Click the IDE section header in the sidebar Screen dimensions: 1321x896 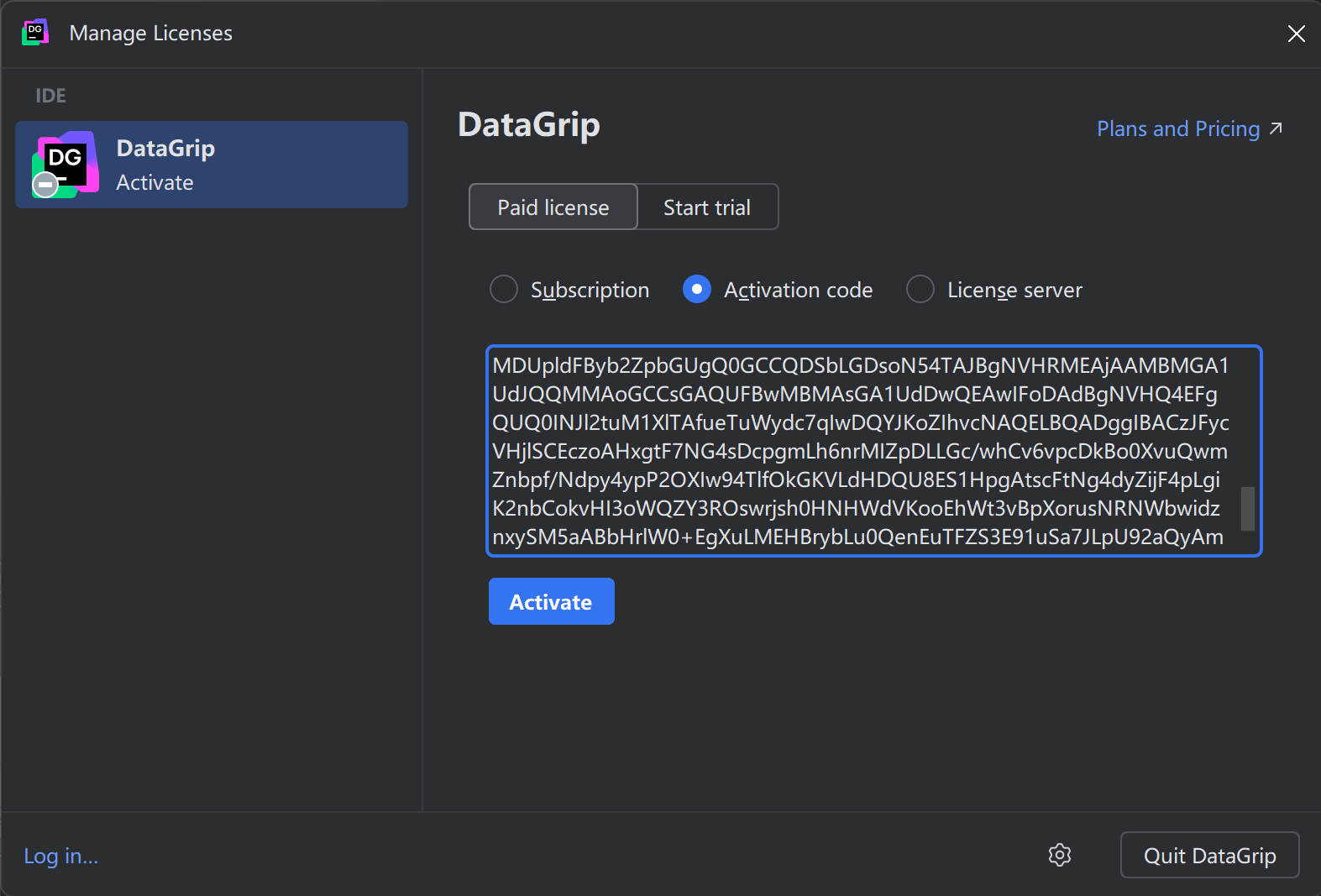click(50, 96)
